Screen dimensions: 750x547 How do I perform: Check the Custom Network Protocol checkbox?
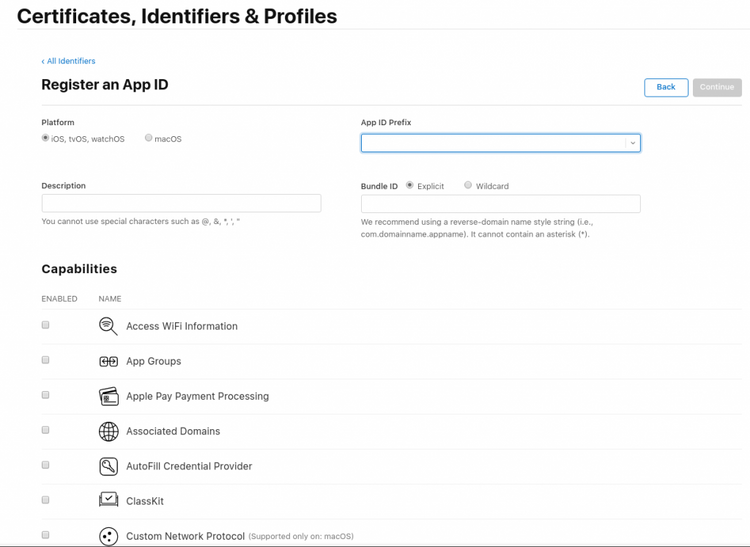45,535
